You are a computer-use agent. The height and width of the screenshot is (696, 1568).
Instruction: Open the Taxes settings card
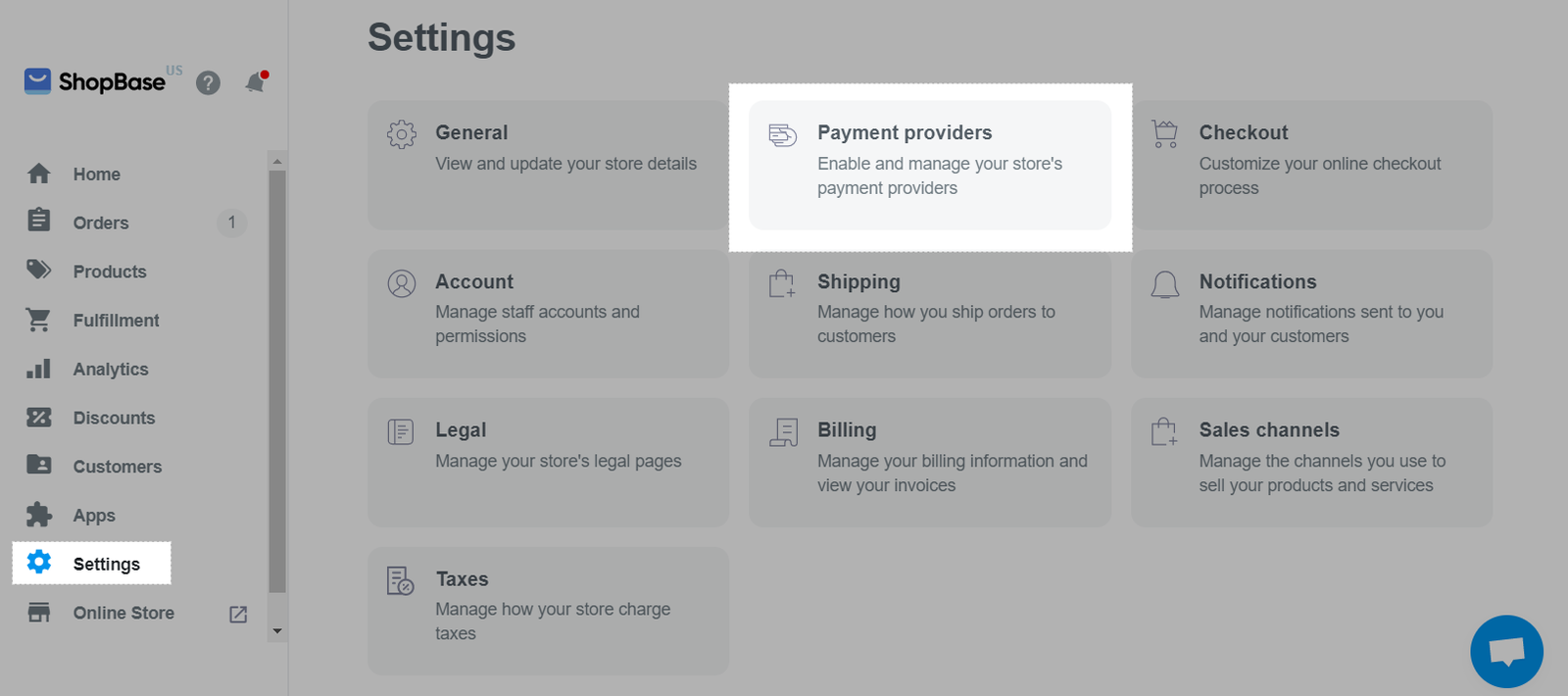tap(548, 611)
